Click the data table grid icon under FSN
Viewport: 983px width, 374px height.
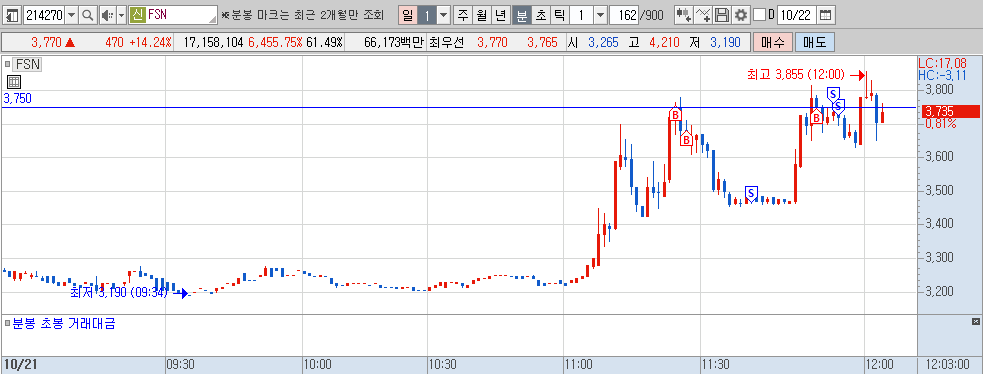coord(14,81)
